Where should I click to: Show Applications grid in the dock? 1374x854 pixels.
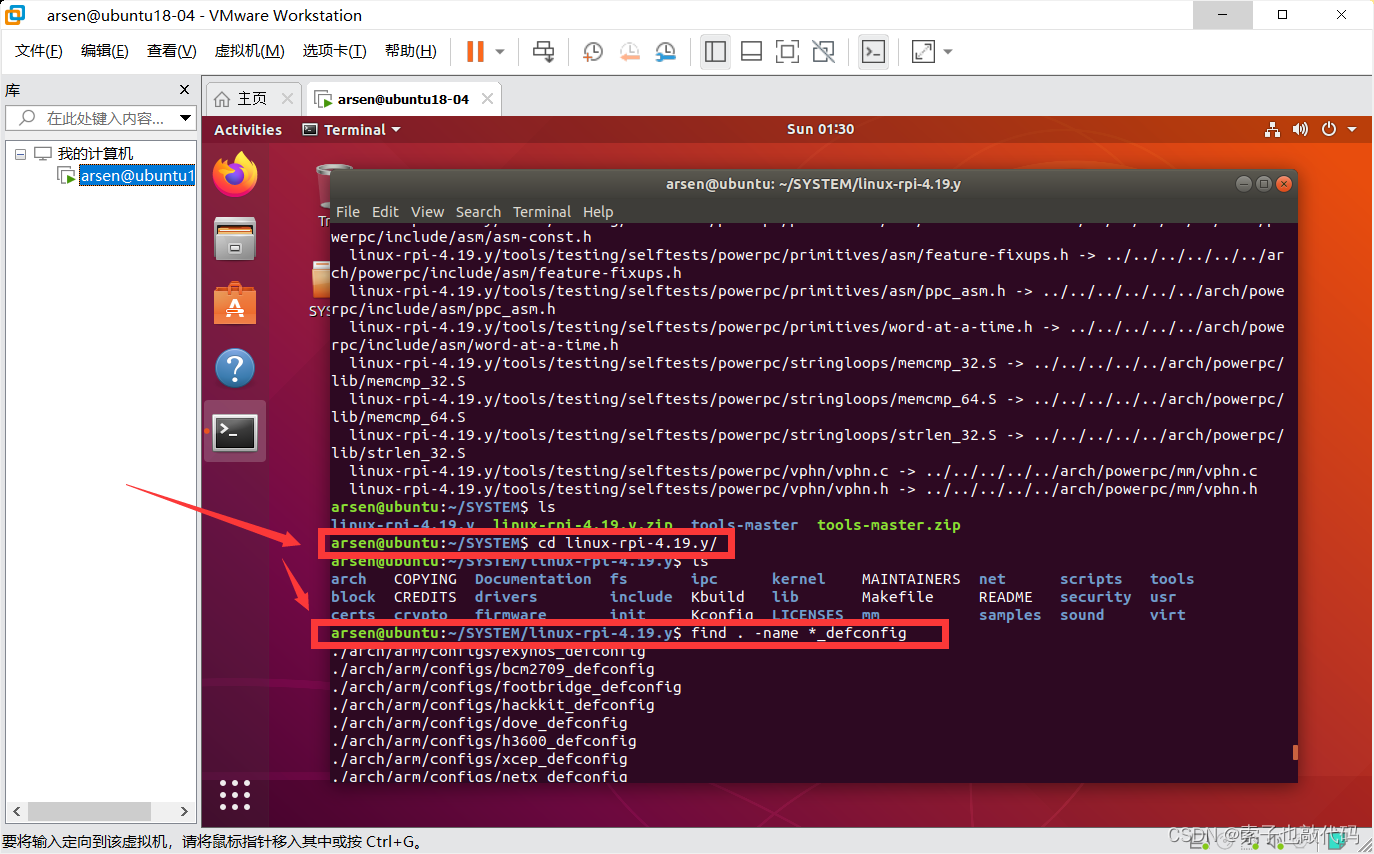(235, 795)
